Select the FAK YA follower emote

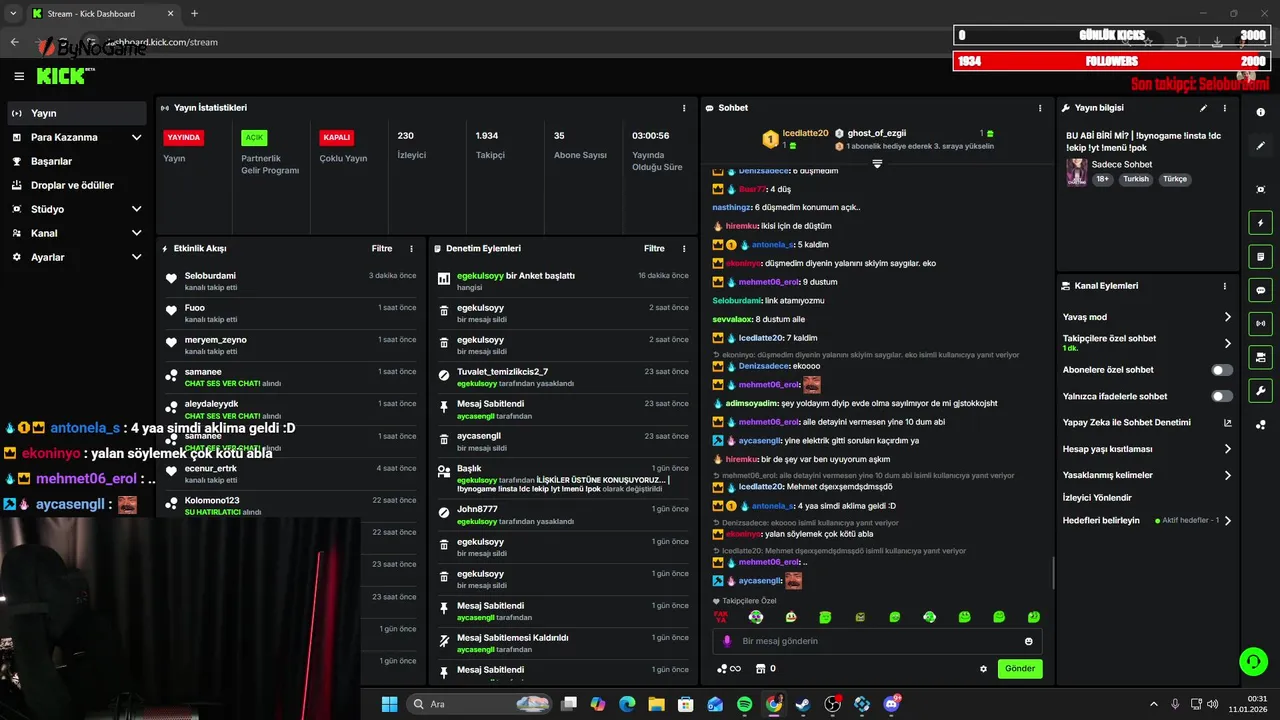[x=720, y=617]
